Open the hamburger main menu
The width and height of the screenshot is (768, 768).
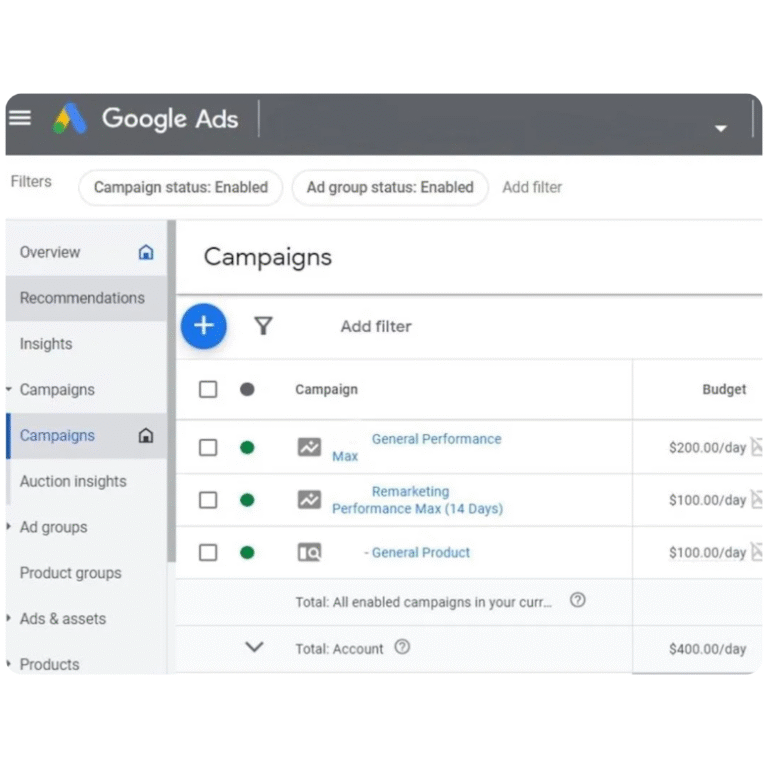point(20,119)
